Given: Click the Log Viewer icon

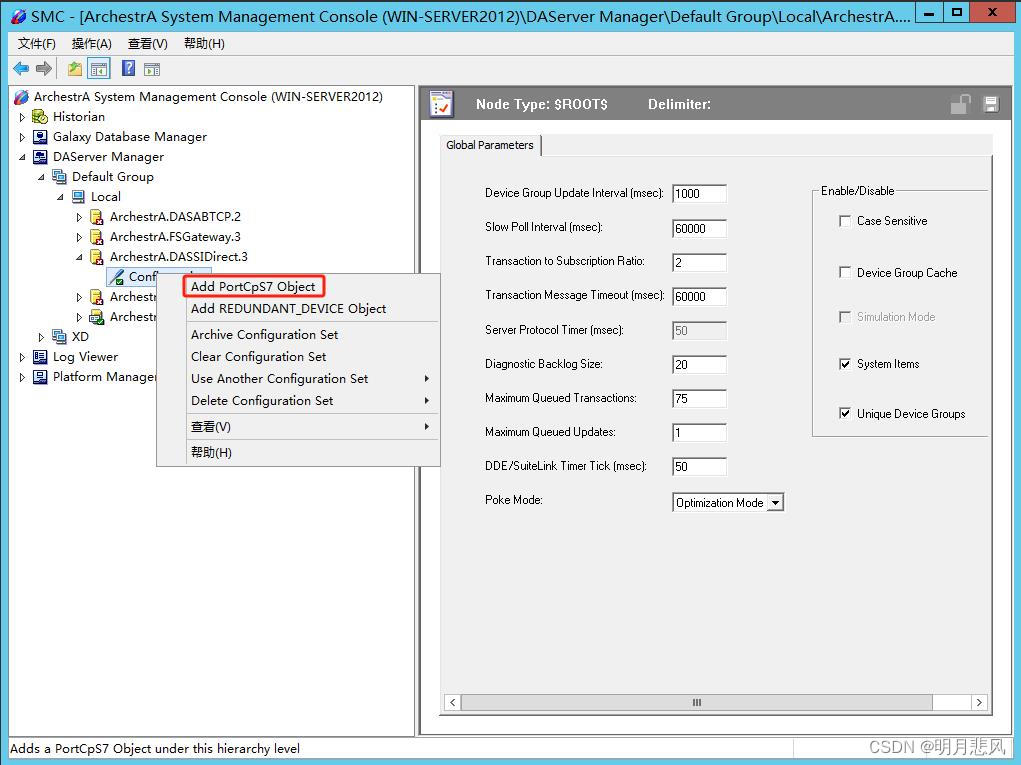Looking at the screenshot, I should click(x=40, y=357).
